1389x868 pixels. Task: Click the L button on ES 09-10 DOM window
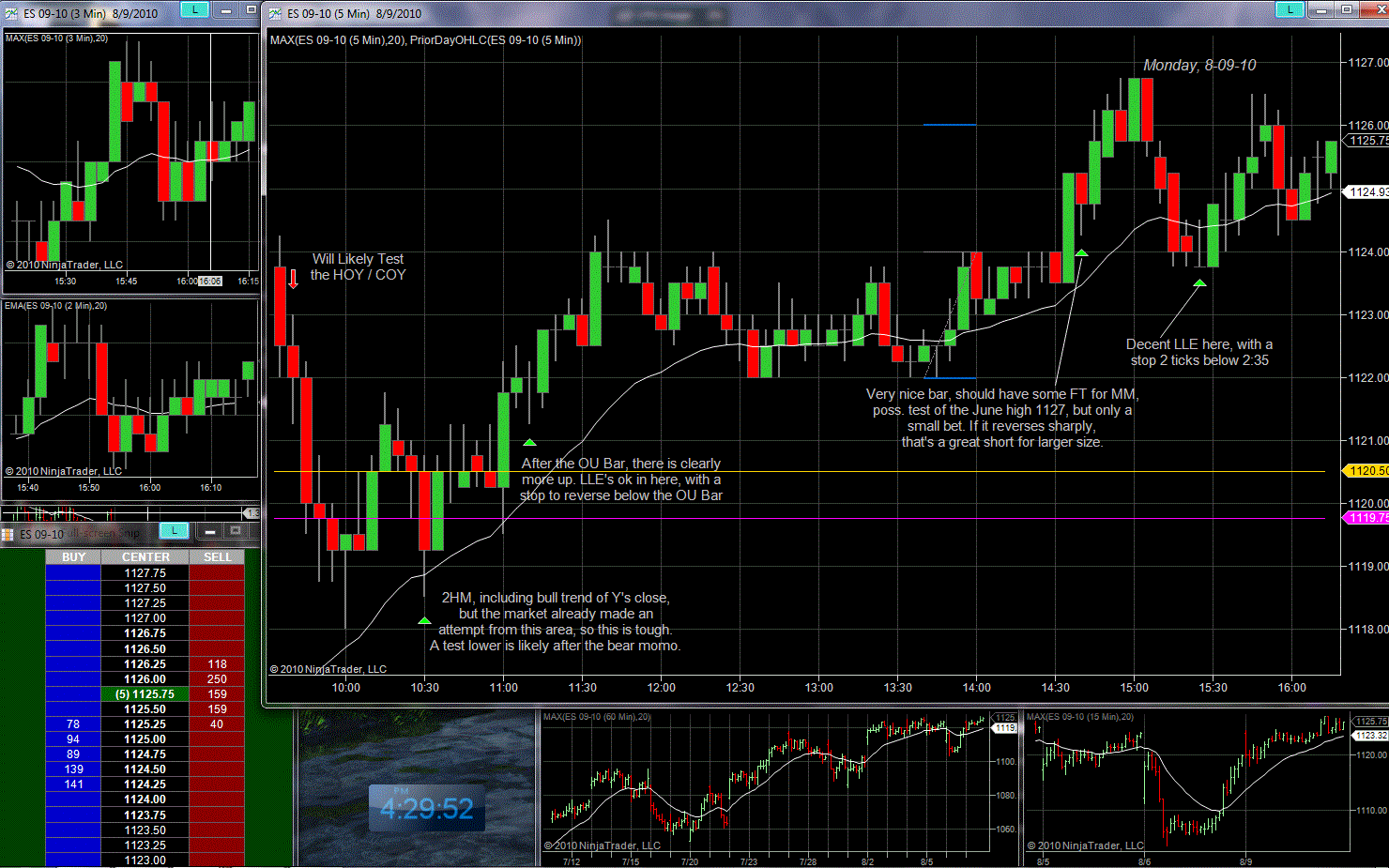tap(174, 531)
